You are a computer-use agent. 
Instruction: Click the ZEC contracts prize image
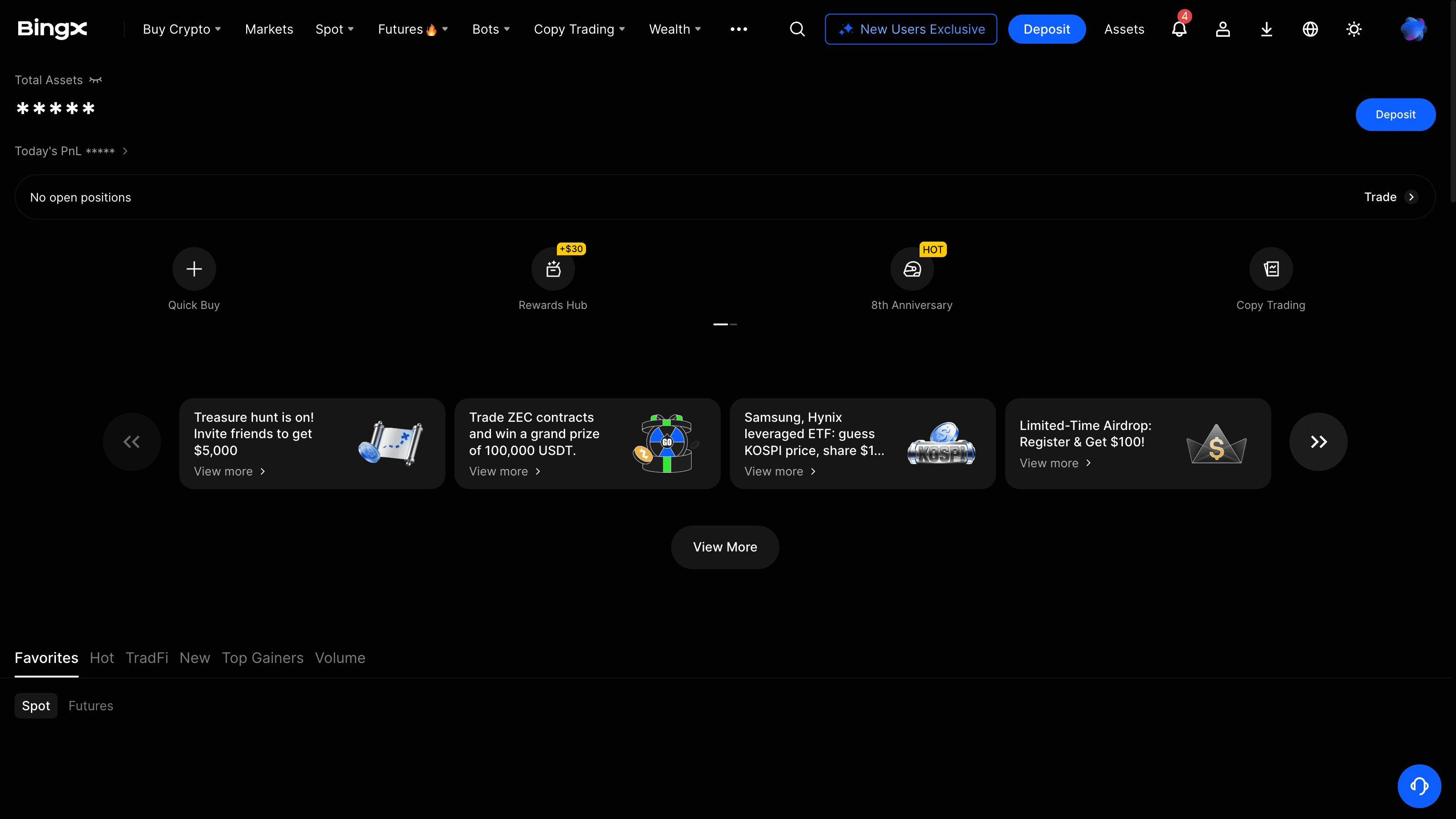666,444
